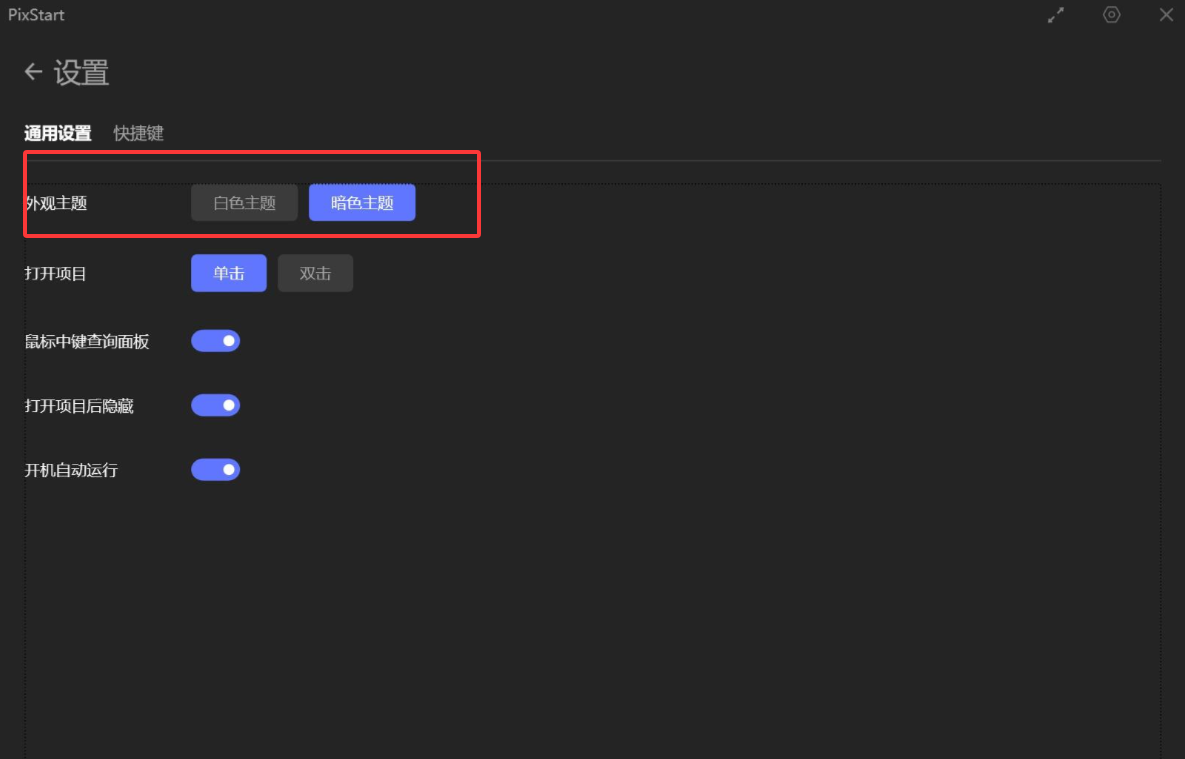Pick the 双击 open mode
The image size is (1185, 759).
click(315, 273)
